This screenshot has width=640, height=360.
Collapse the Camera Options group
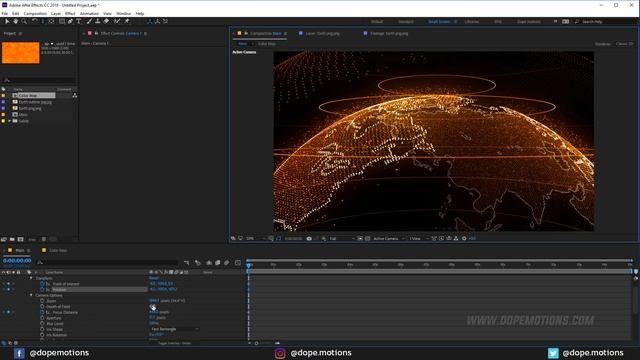point(31,295)
